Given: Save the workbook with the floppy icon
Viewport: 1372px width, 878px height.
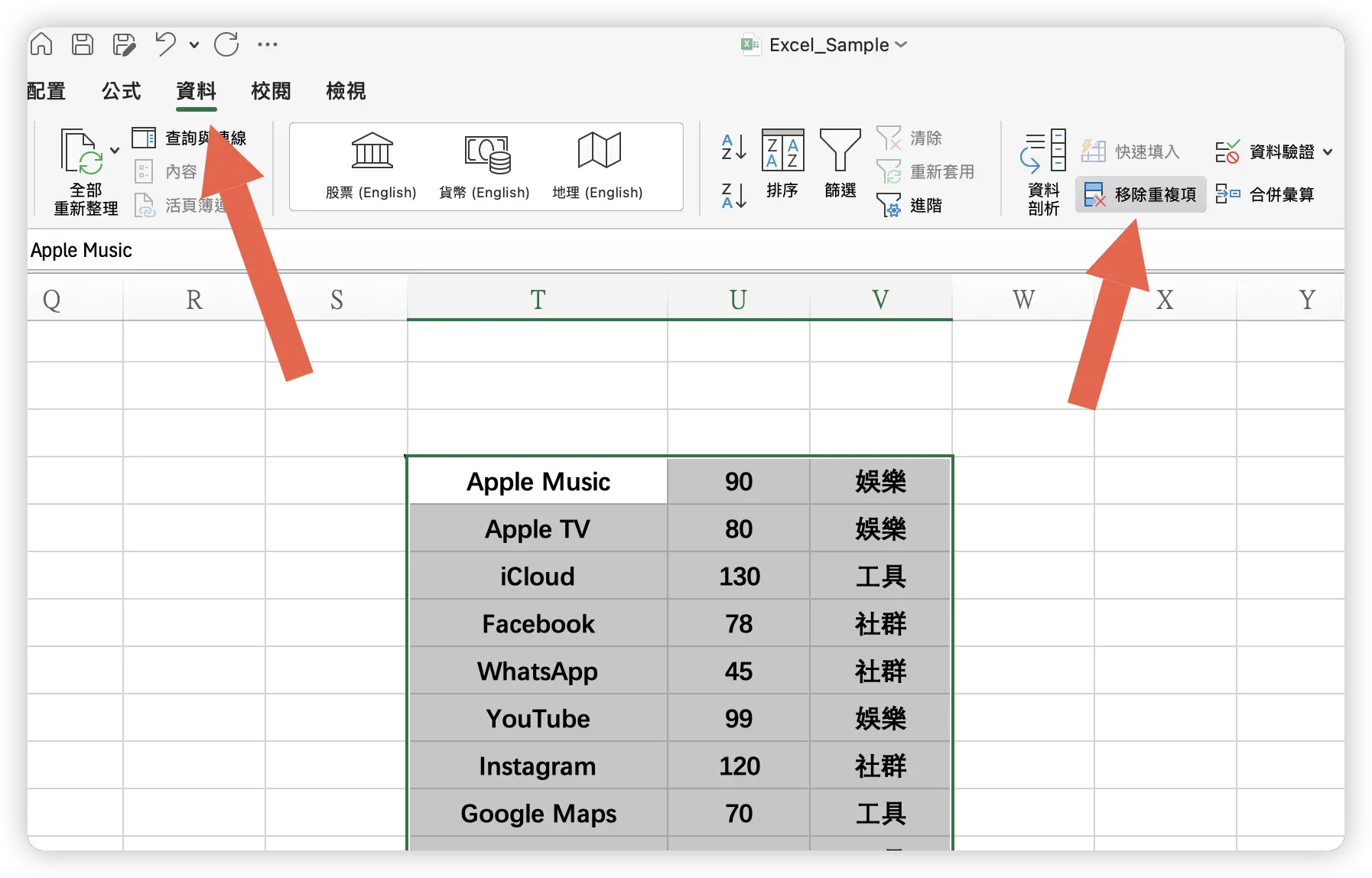Looking at the screenshot, I should tap(83, 44).
